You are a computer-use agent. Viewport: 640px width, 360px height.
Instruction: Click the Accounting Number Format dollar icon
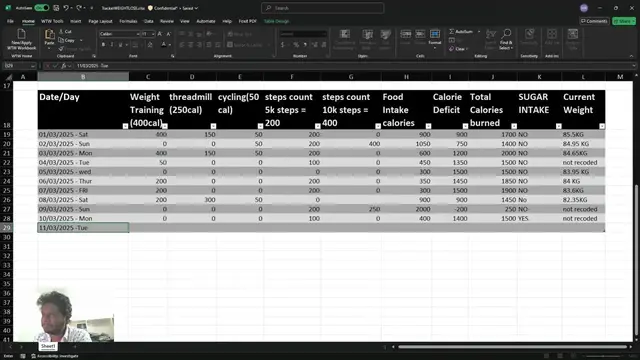point(282,44)
